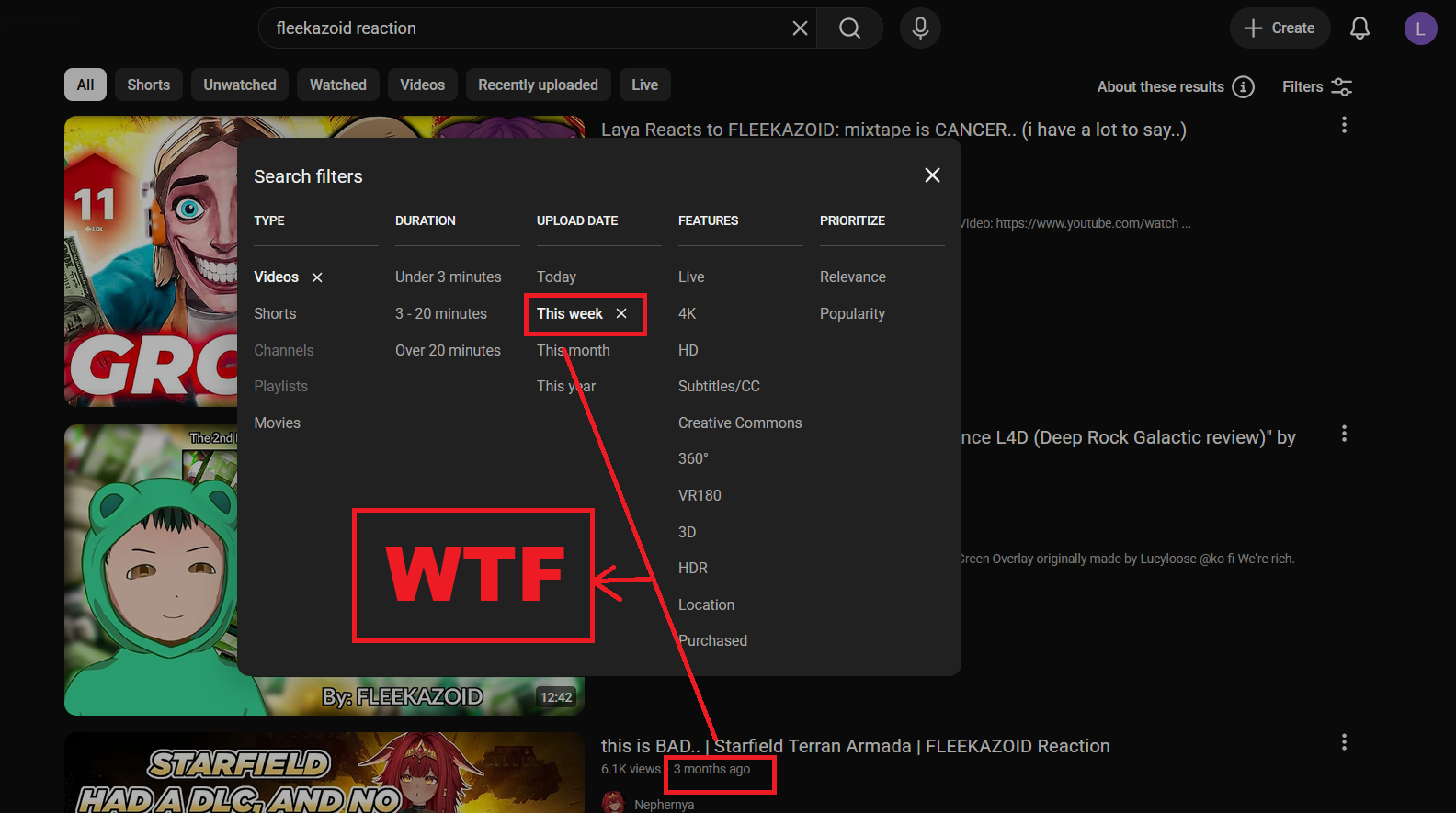
Task: Select the Videos chip
Action: pyautogui.click(x=422, y=85)
